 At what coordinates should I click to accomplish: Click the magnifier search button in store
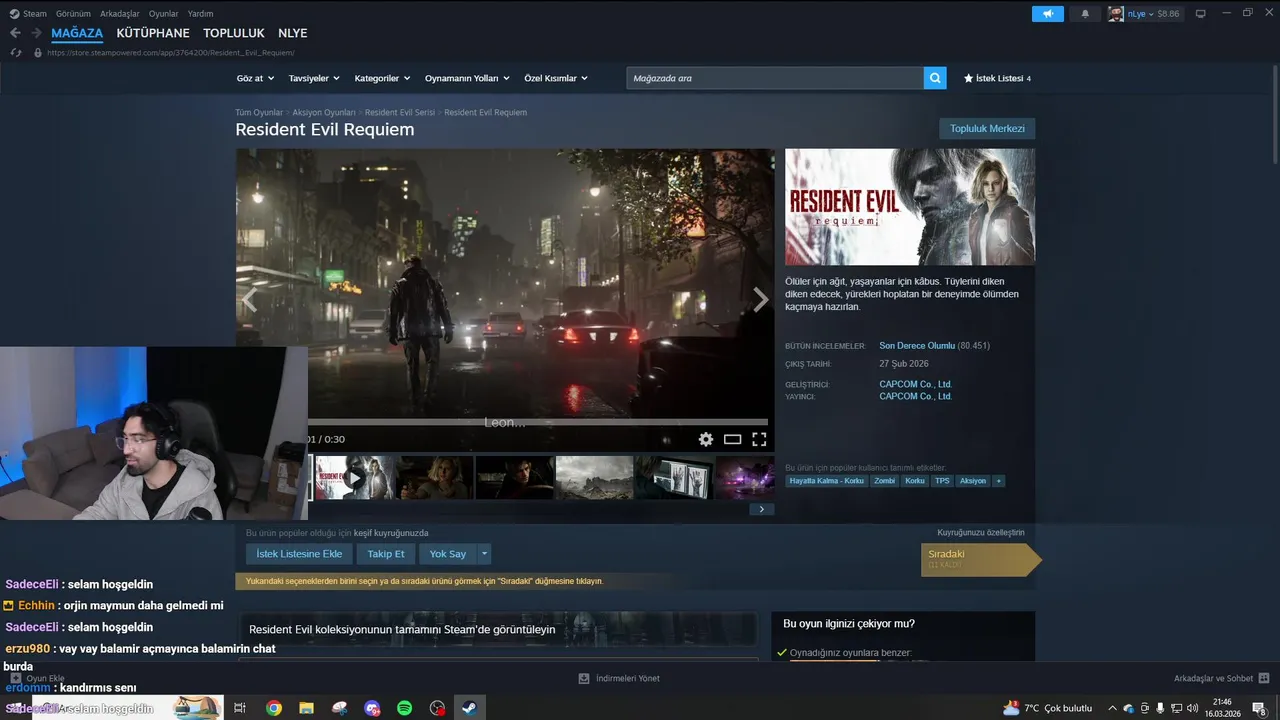935,78
